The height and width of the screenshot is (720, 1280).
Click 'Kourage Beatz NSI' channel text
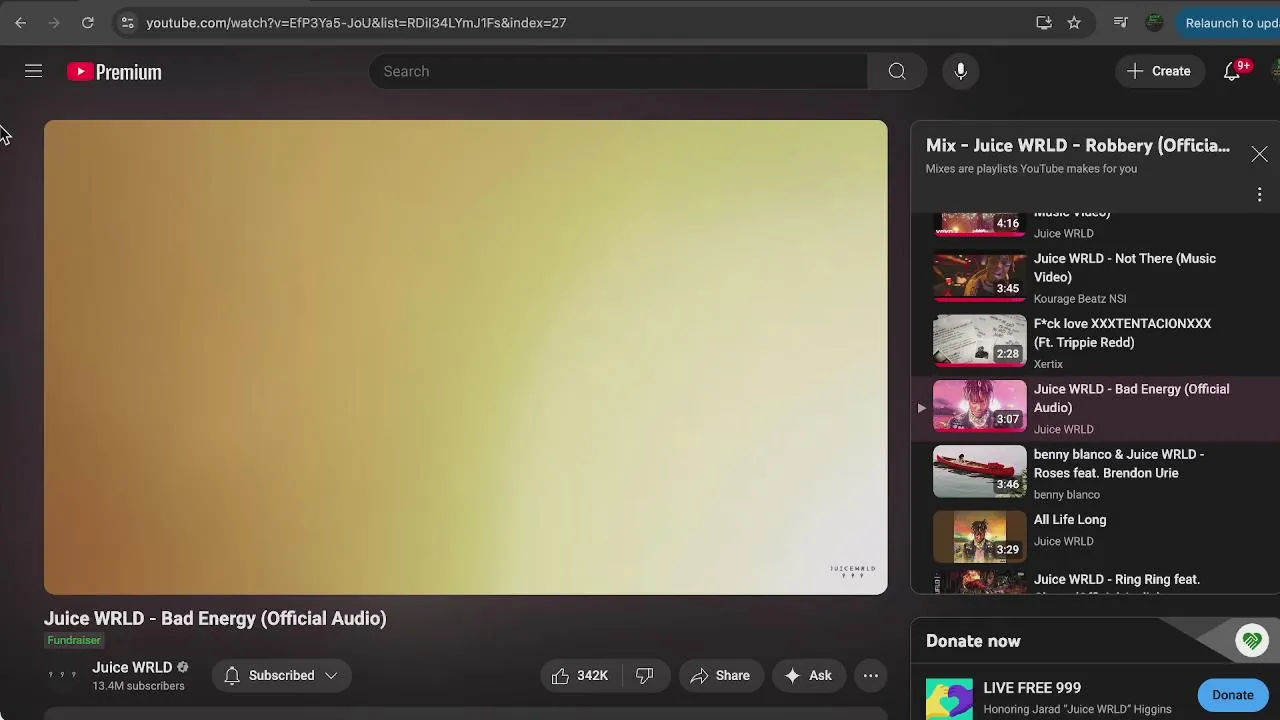point(1080,299)
